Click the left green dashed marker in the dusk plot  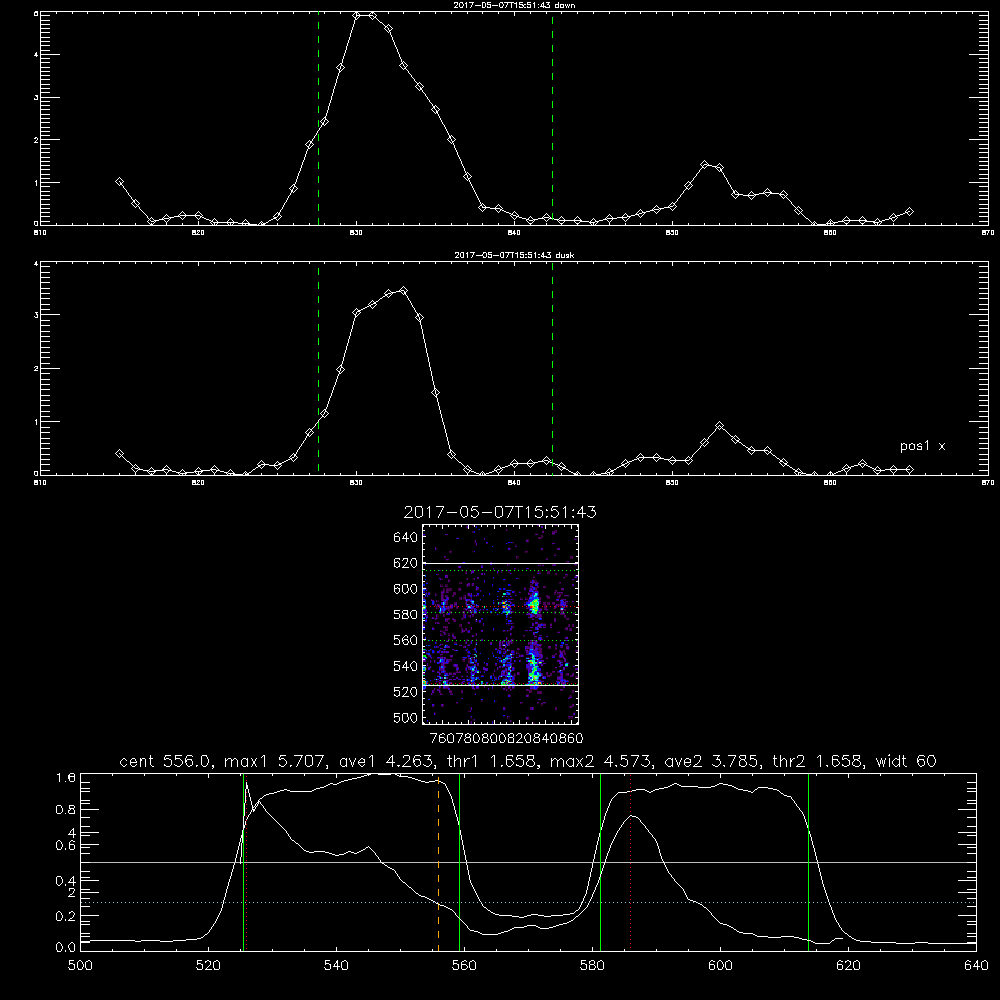[318, 368]
